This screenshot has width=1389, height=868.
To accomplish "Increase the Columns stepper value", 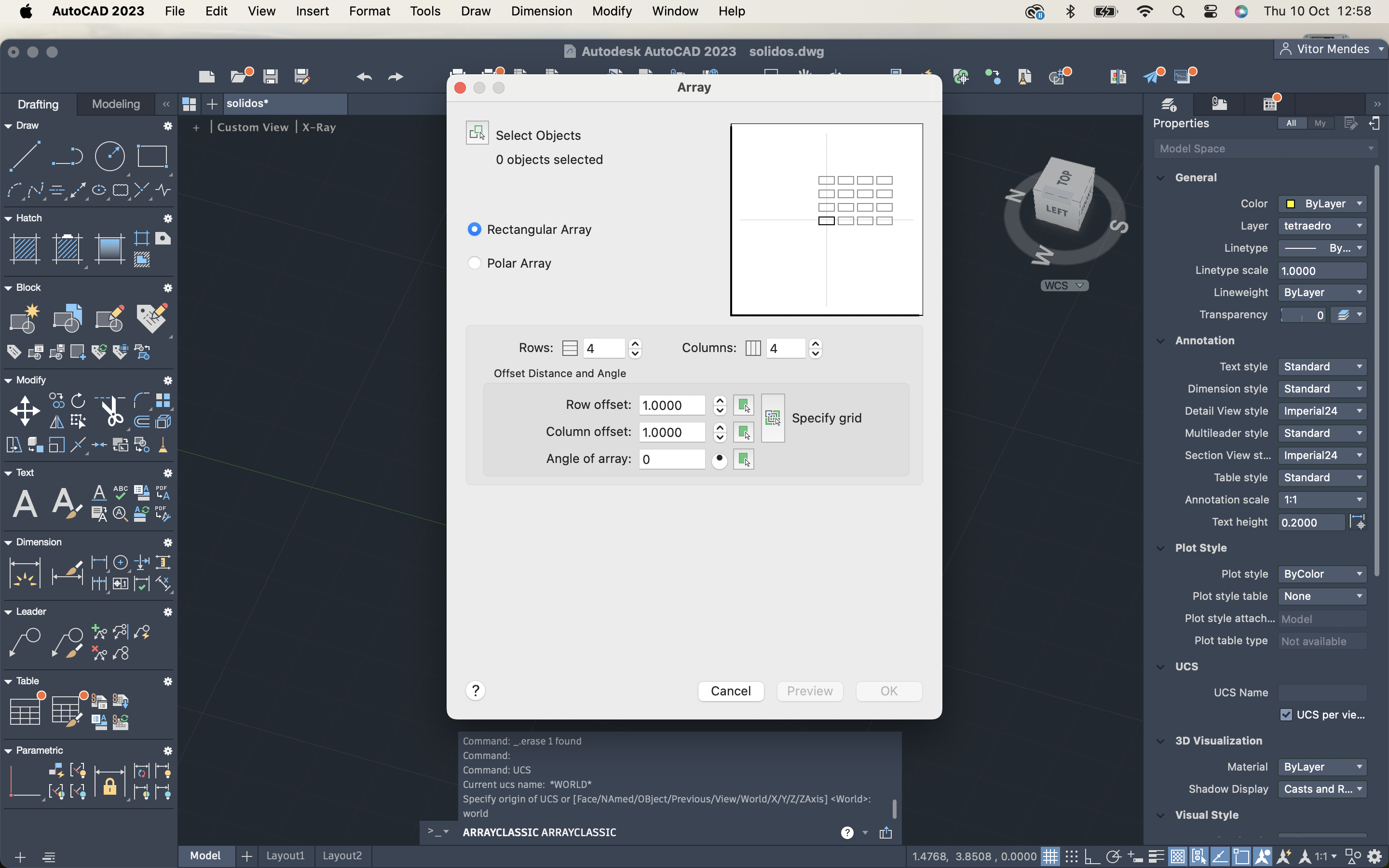I will (x=816, y=343).
